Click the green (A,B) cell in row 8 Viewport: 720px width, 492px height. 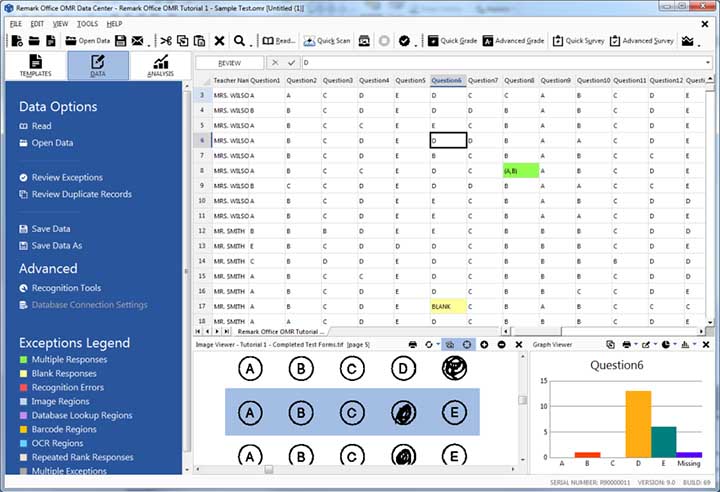521,171
